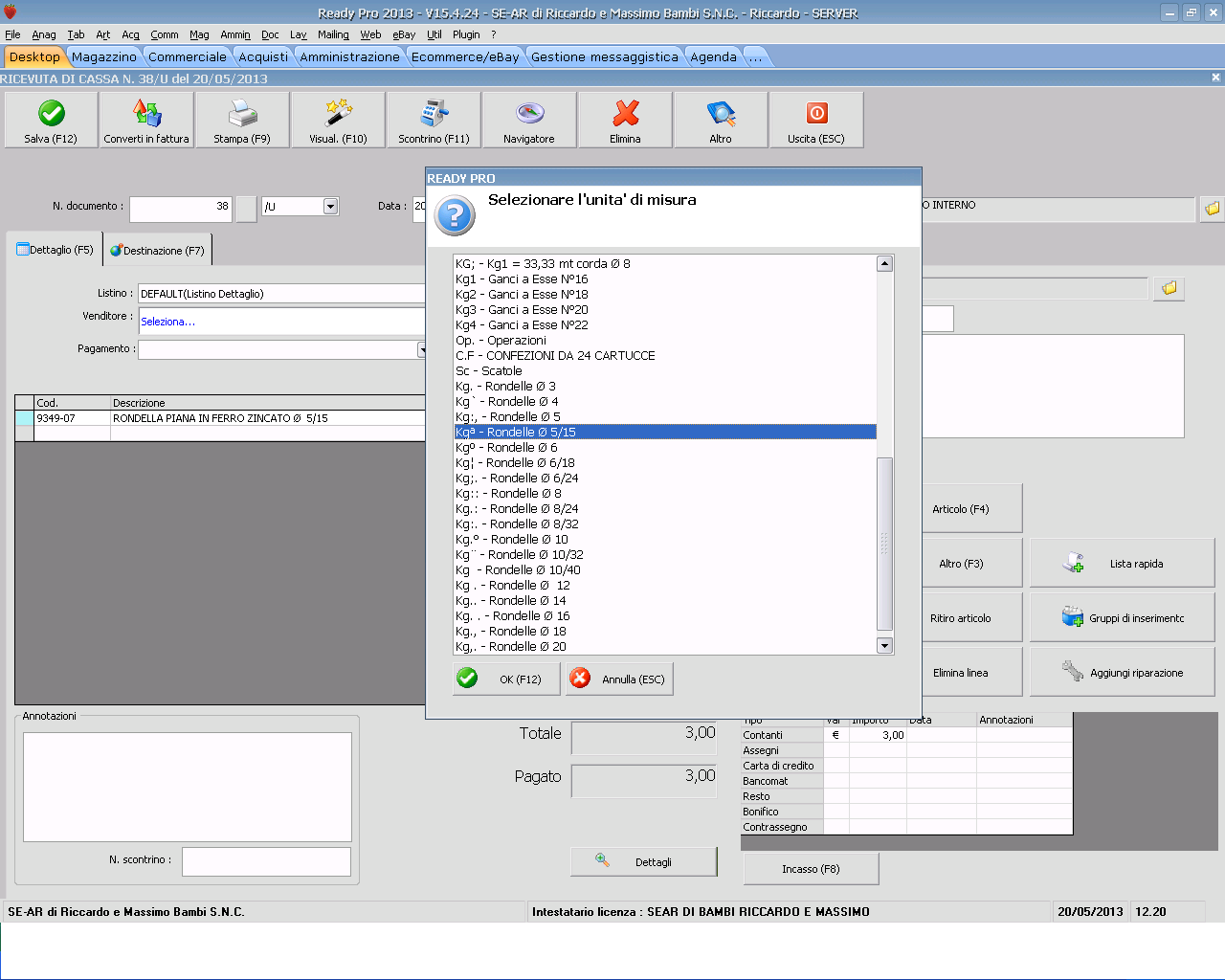Open the document series /U dropdown
Screen dimensions: 1225x980
coord(330,206)
